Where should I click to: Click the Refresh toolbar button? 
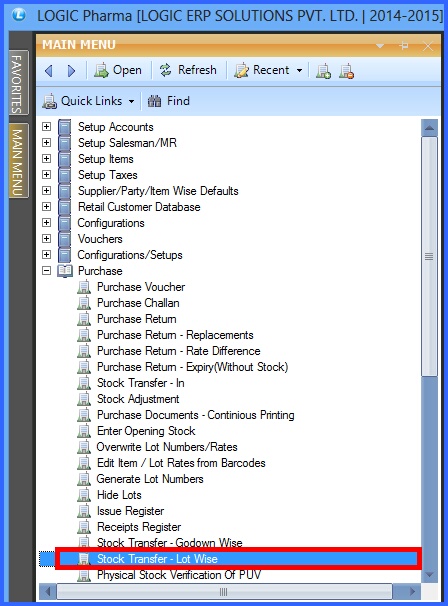coord(188,70)
